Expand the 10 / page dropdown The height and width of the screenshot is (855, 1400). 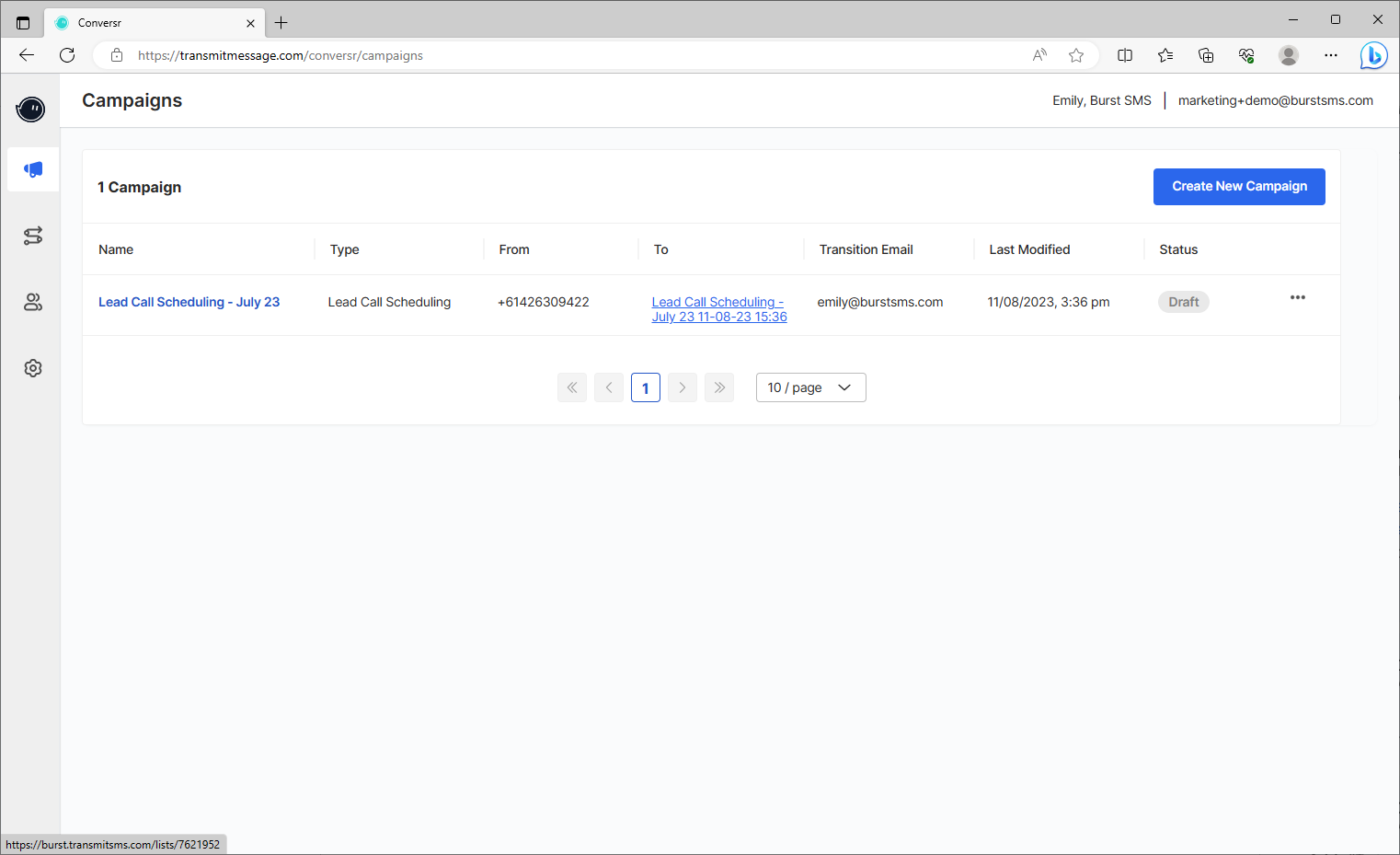tap(811, 387)
